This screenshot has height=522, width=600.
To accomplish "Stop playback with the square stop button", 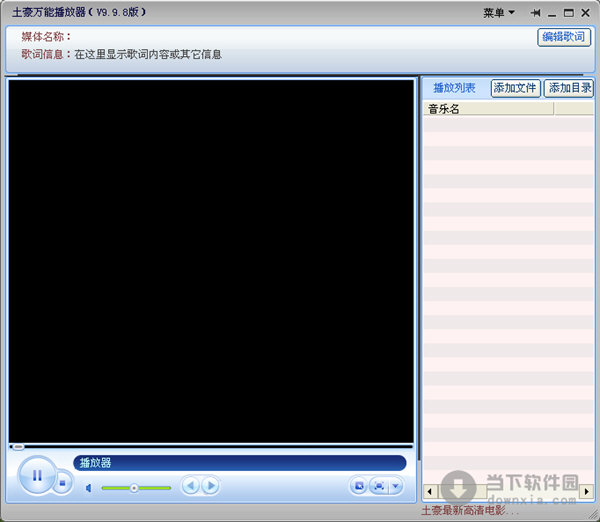I will click(62, 485).
